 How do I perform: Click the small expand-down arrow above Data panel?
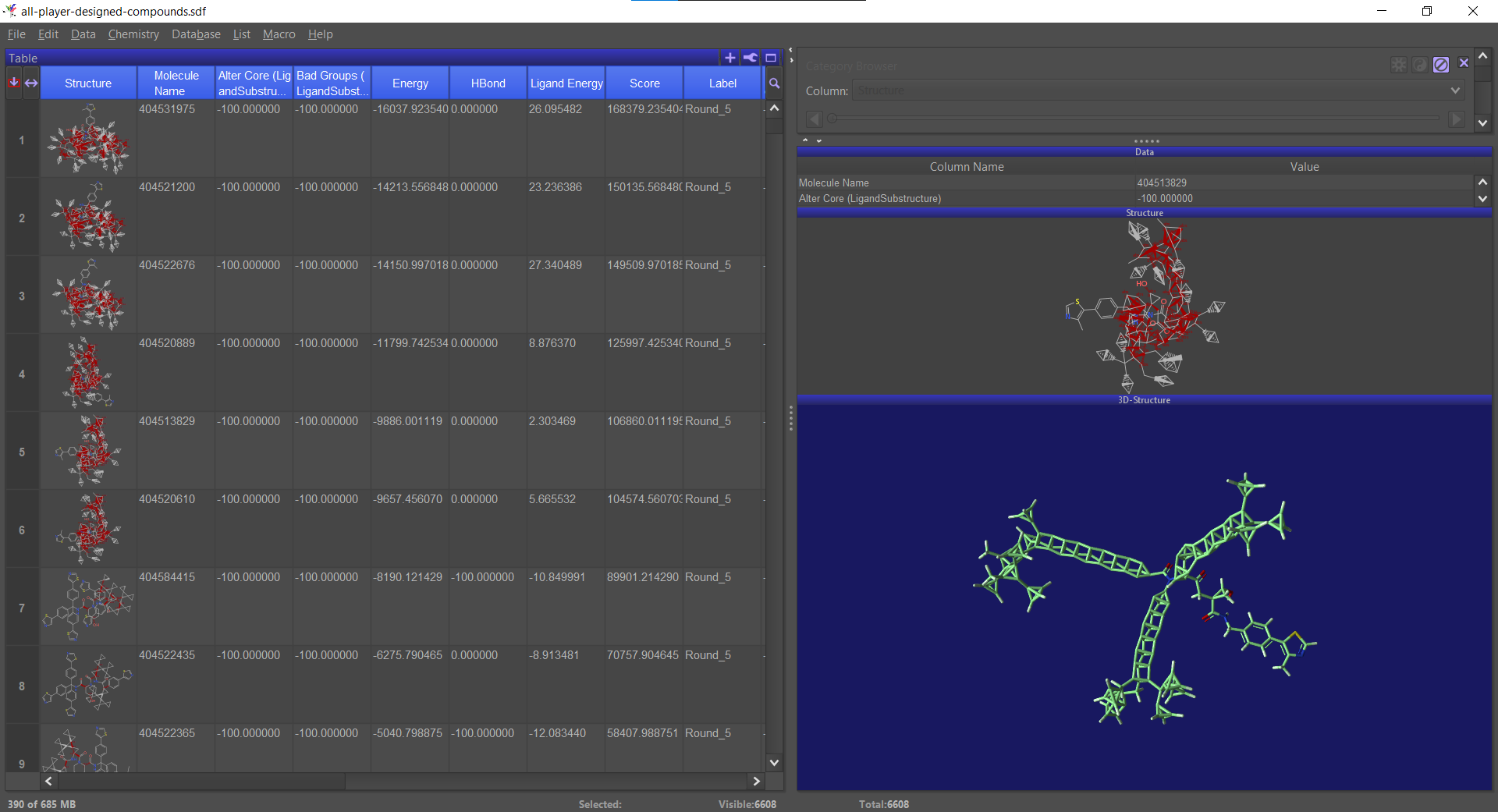819,141
